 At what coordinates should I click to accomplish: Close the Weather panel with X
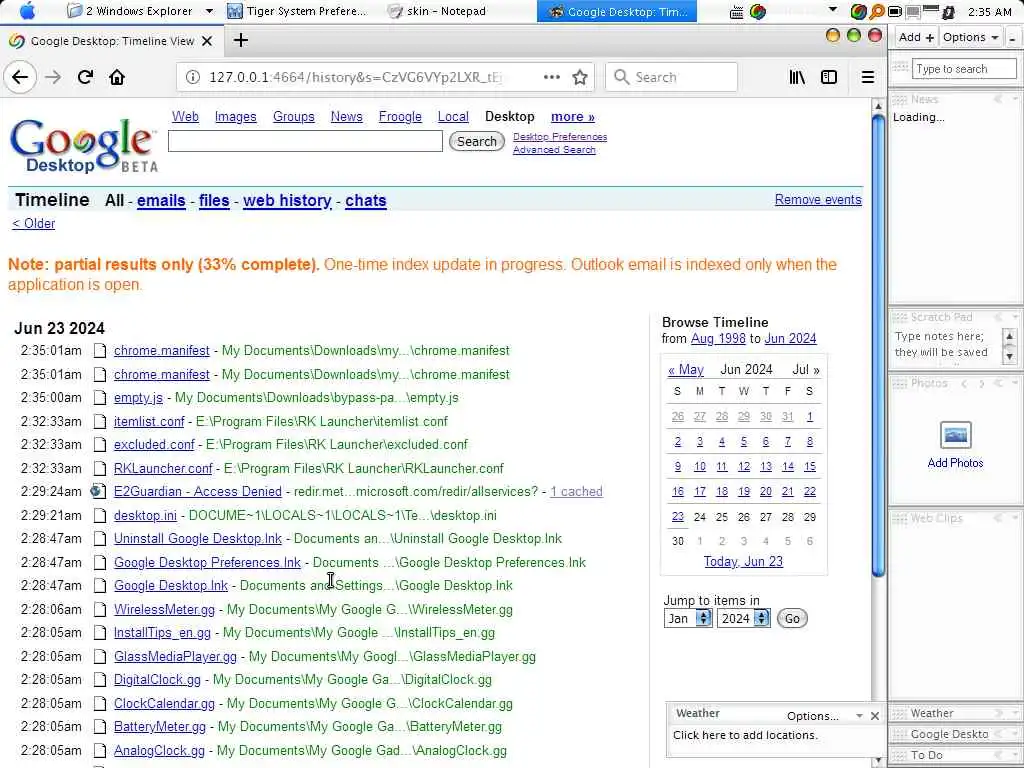tap(874, 716)
